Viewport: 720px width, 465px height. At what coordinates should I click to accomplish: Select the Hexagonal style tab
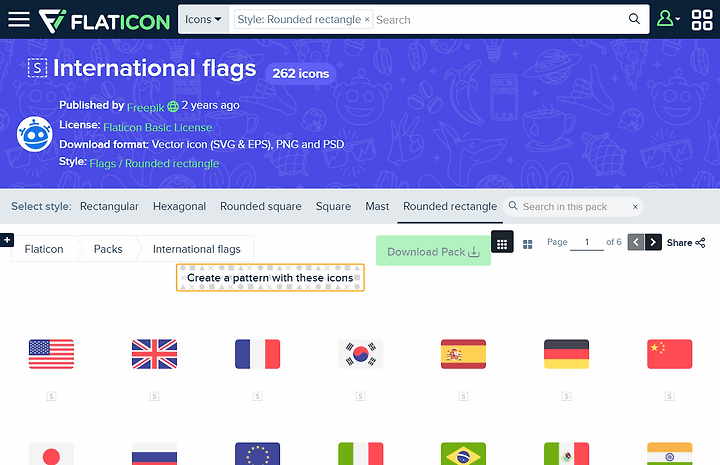pyautogui.click(x=179, y=207)
